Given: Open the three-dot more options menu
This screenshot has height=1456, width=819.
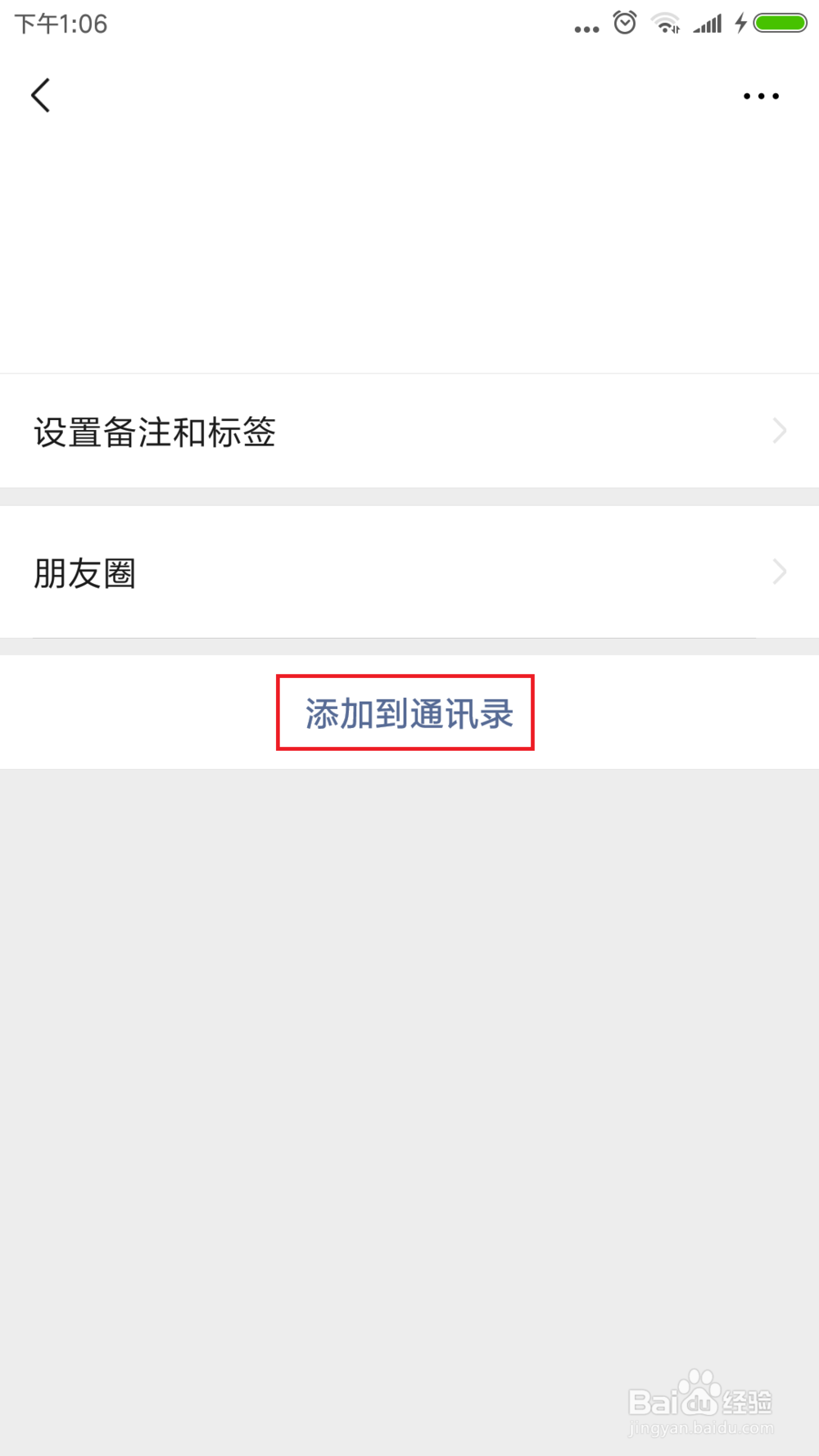Looking at the screenshot, I should tap(761, 96).
